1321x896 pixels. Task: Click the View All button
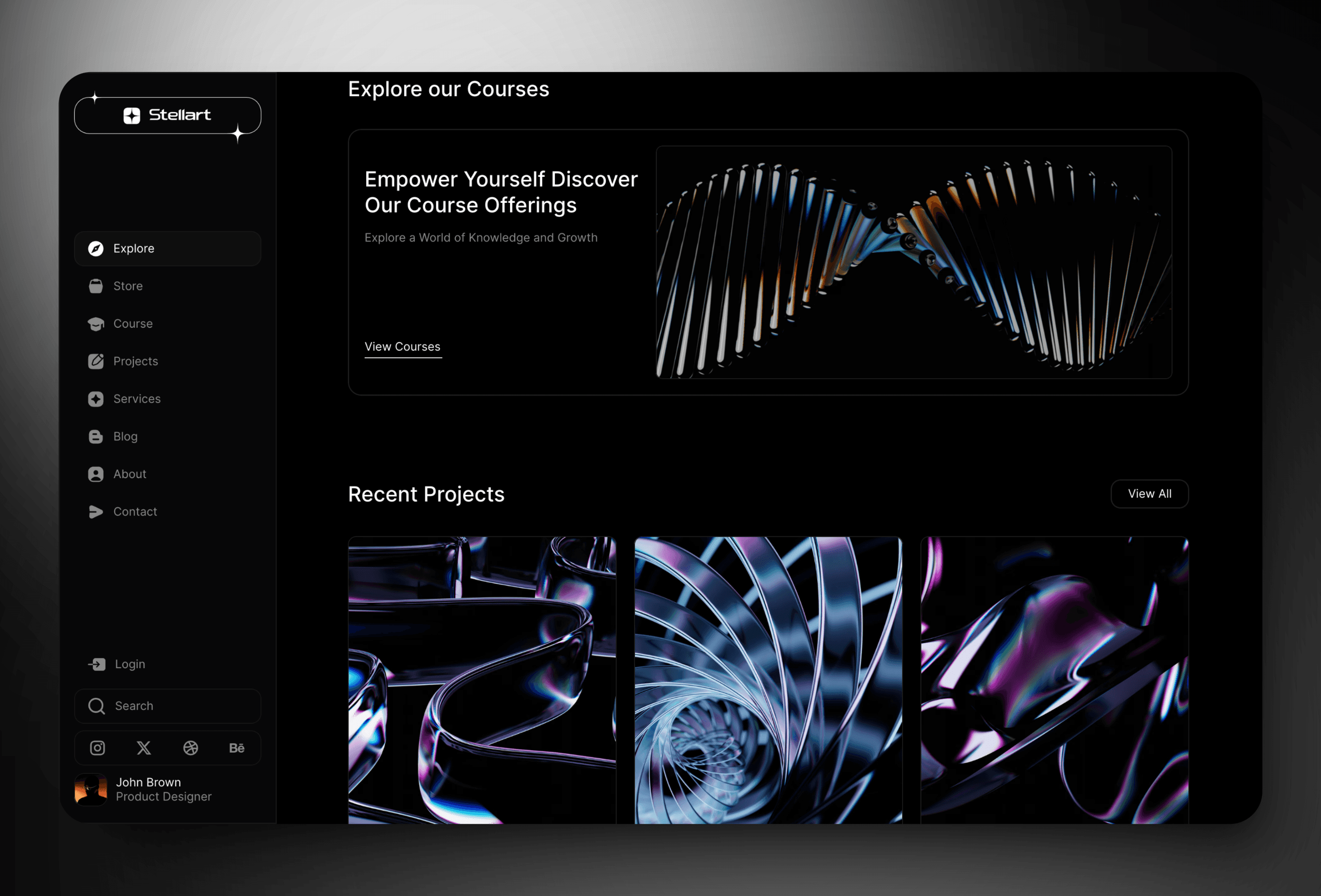coord(1149,493)
